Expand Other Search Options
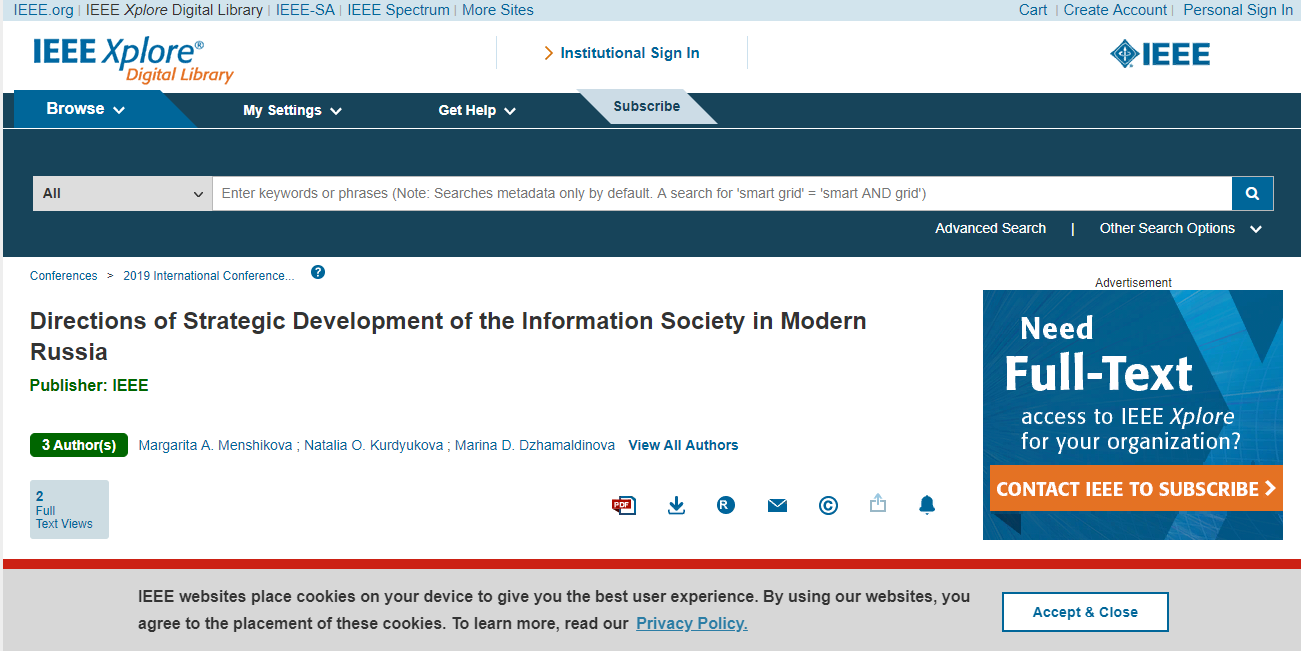 pyautogui.click(x=1180, y=228)
